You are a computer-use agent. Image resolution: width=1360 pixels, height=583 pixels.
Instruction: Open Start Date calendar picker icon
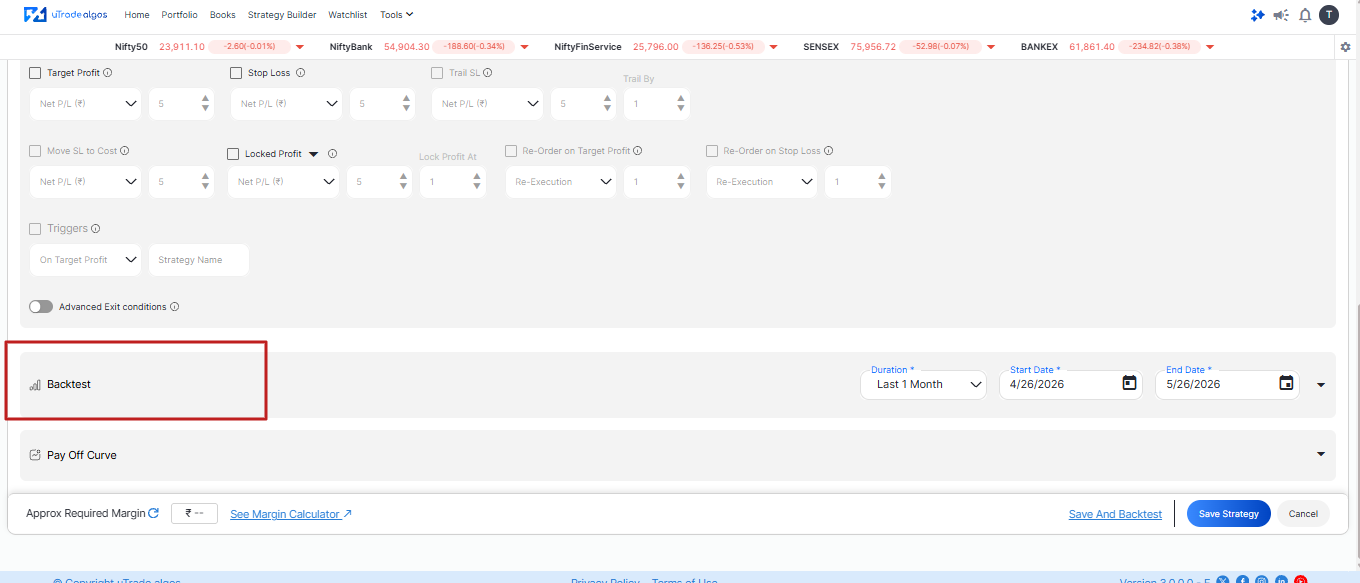pyautogui.click(x=1129, y=383)
